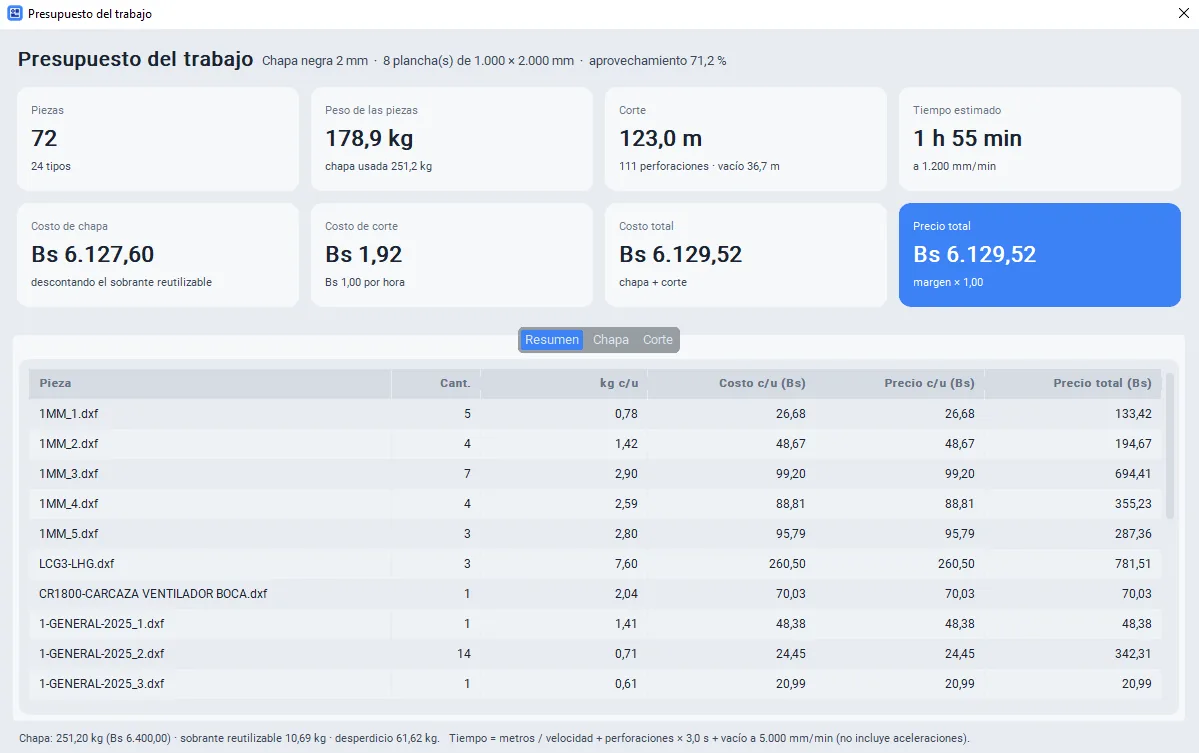Click quantity 14 in the 1-GENERAL-2025_2.dxf row
This screenshot has height=753, width=1199.
point(463,654)
